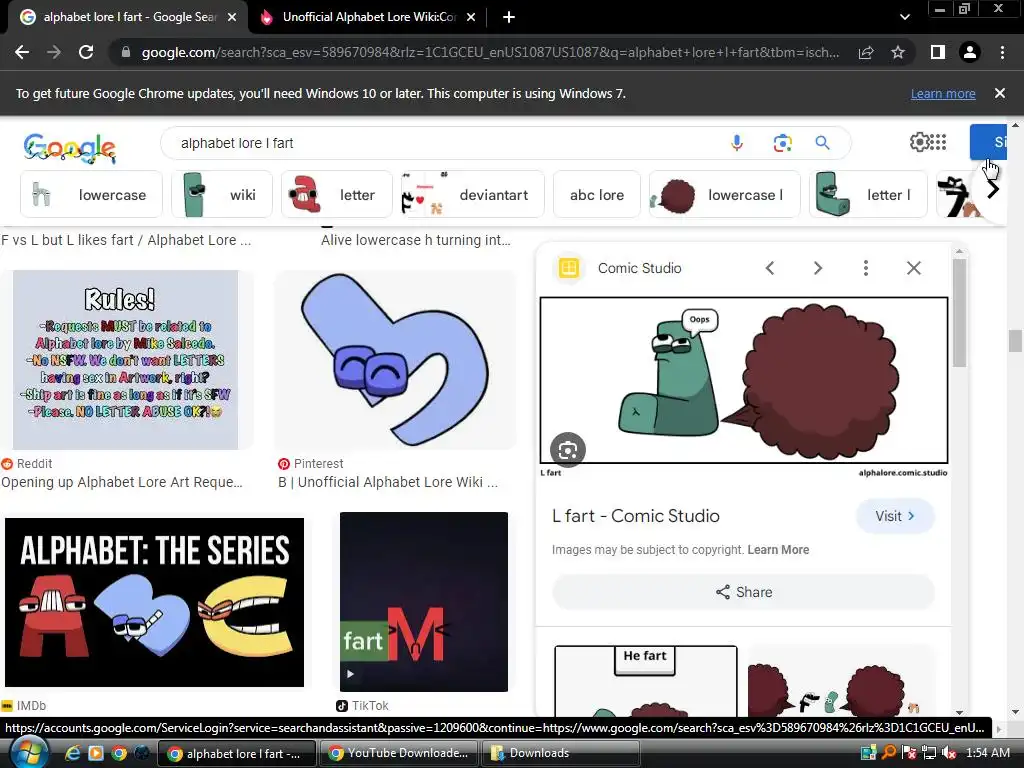The height and width of the screenshot is (768, 1024).
Task: Bookmark this page with the star icon
Action: pyautogui.click(x=898, y=52)
